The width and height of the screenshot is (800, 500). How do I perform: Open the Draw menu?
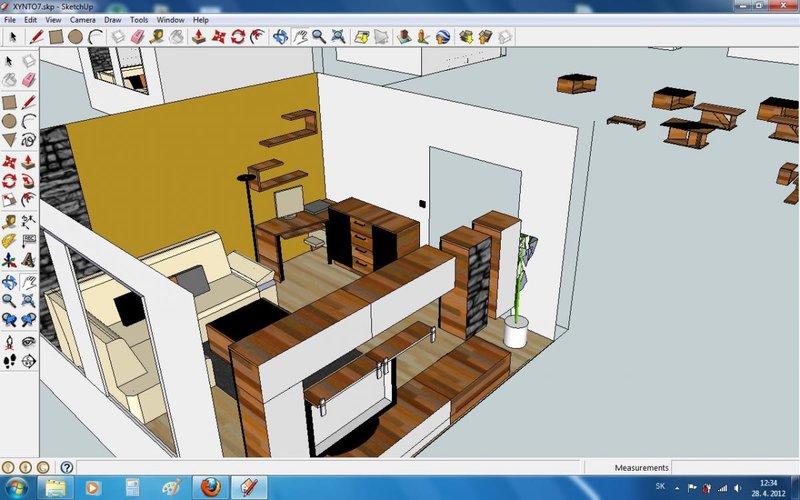113,19
